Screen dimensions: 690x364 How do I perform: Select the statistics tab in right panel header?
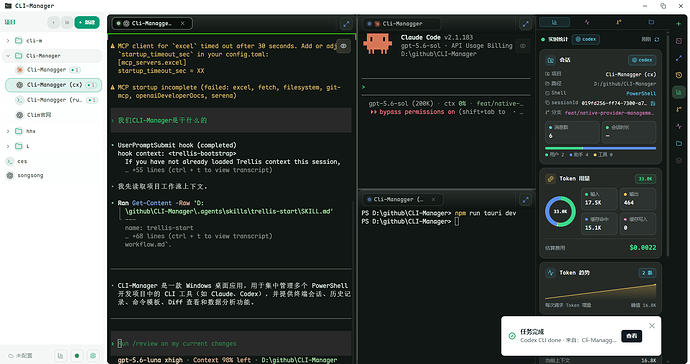tap(554, 22)
